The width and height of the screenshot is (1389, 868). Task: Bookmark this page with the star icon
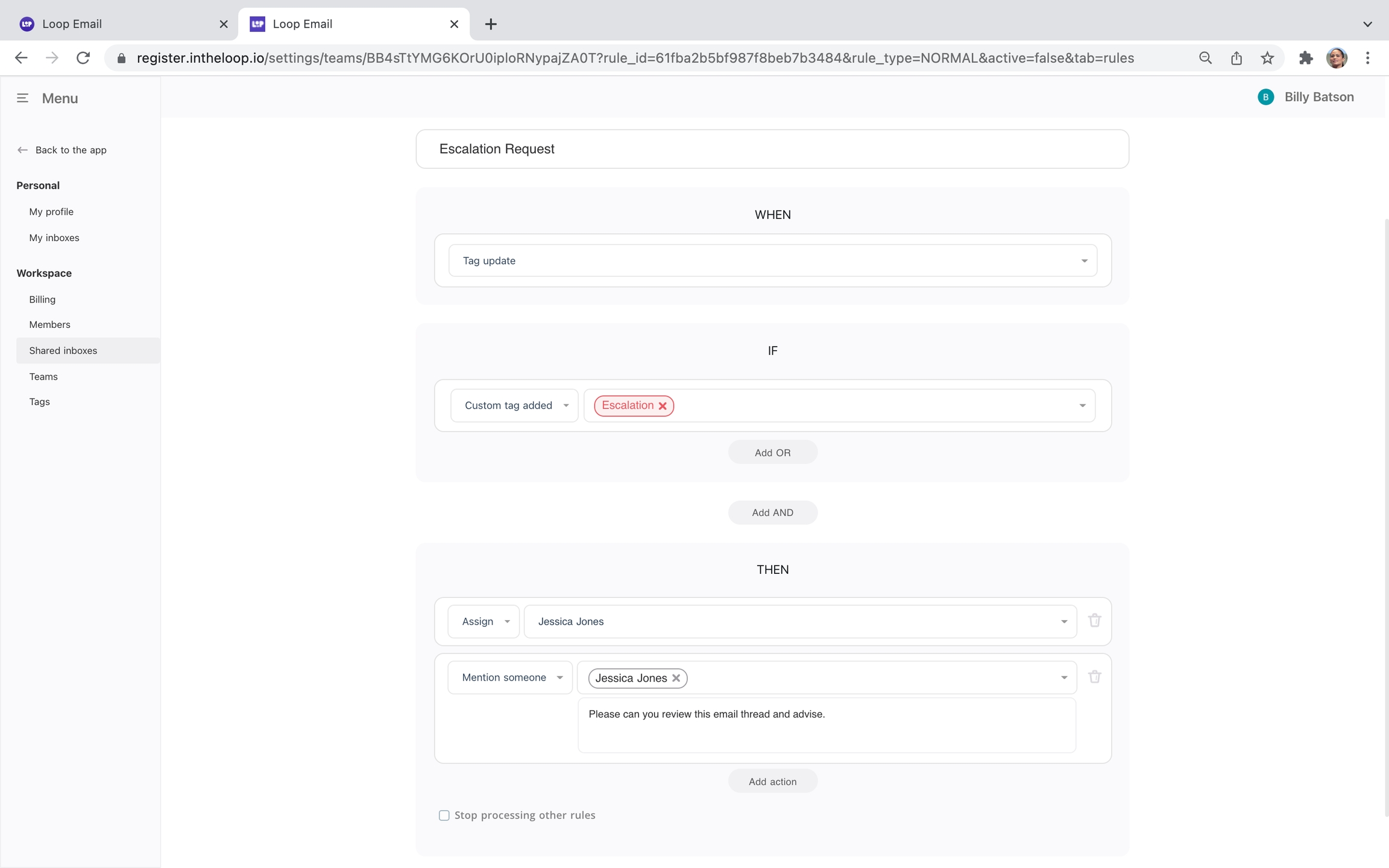pos(1267,58)
